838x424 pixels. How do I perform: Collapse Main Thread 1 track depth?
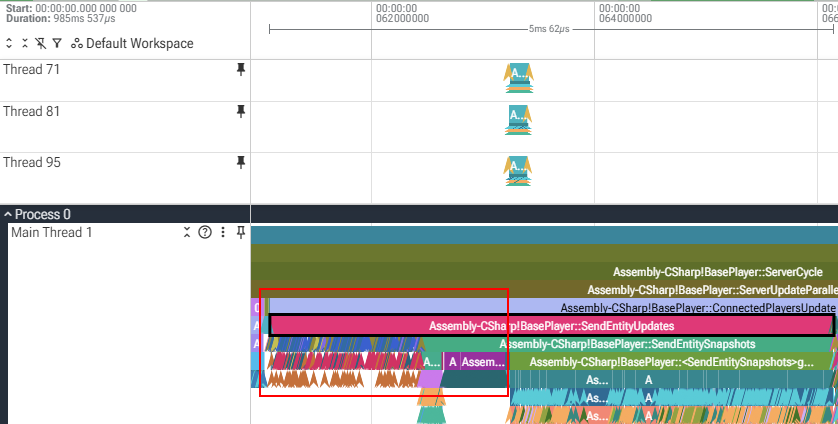pyautogui.click(x=187, y=232)
